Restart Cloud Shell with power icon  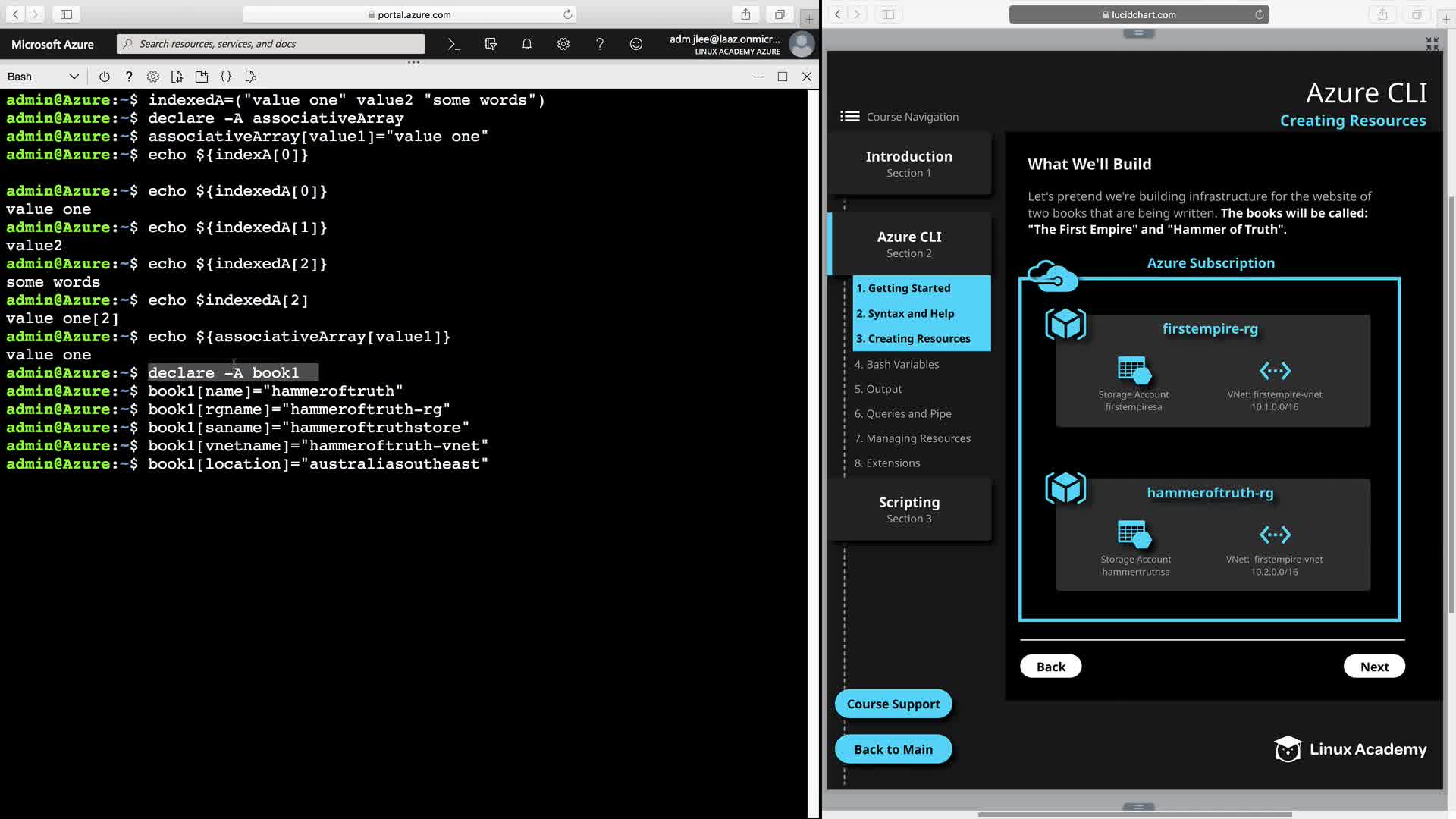coord(105,77)
